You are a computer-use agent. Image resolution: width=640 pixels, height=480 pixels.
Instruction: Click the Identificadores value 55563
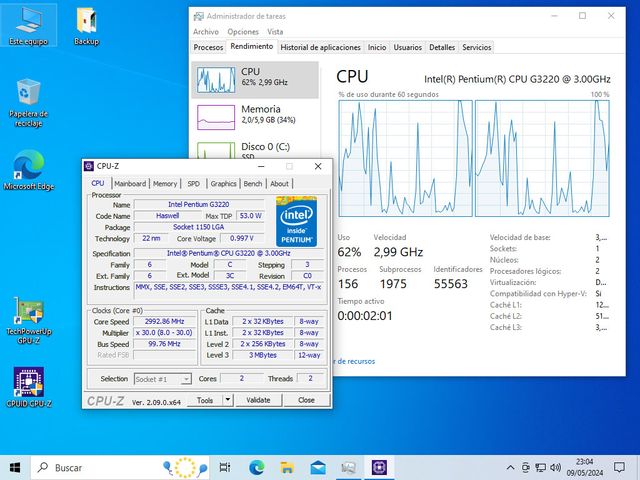point(451,284)
